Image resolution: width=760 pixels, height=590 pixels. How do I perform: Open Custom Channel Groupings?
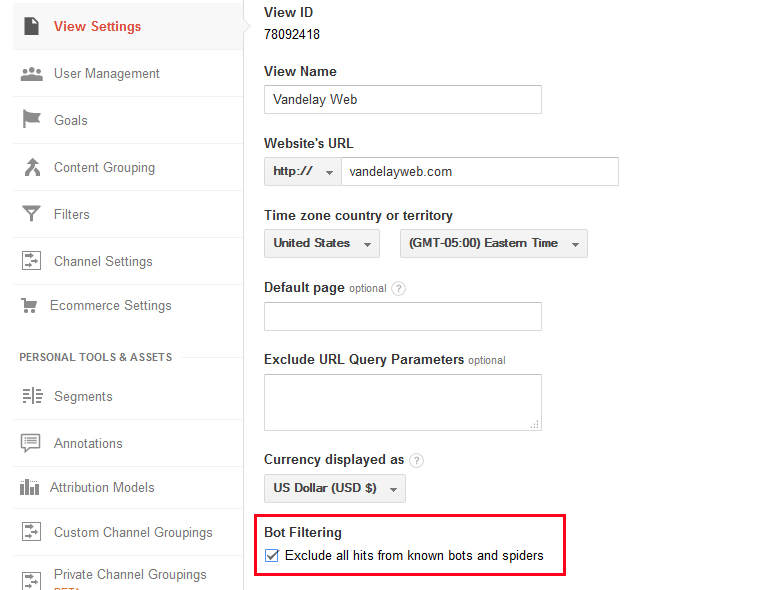point(128,532)
